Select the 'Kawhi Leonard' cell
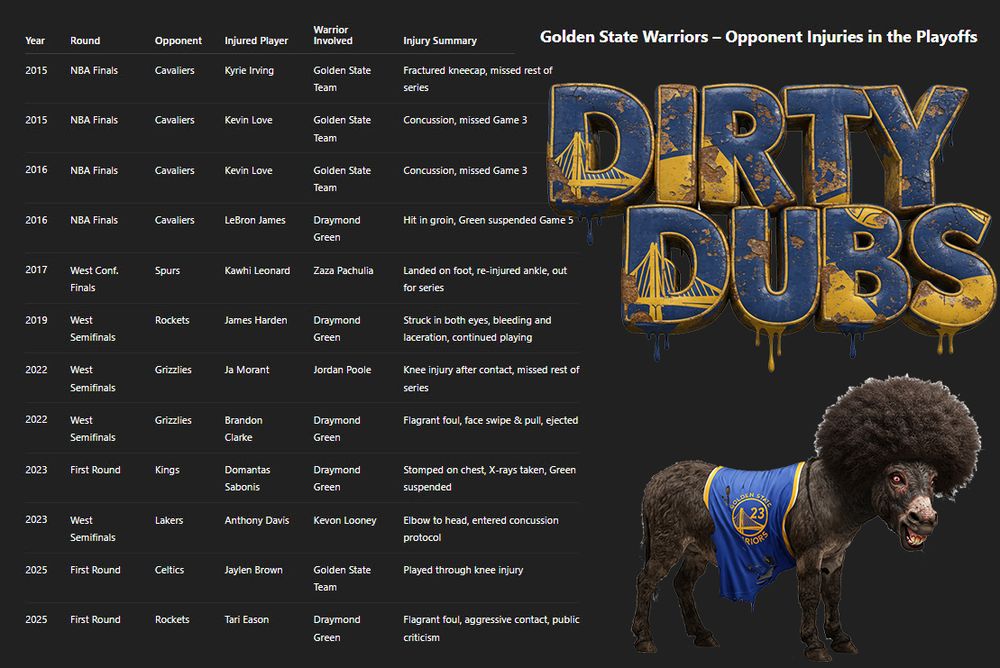 point(257,271)
